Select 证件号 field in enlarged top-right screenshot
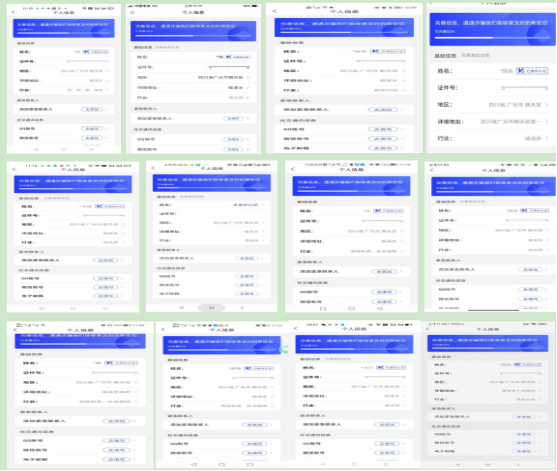The height and width of the screenshot is (471, 557). tap(493, 88)
